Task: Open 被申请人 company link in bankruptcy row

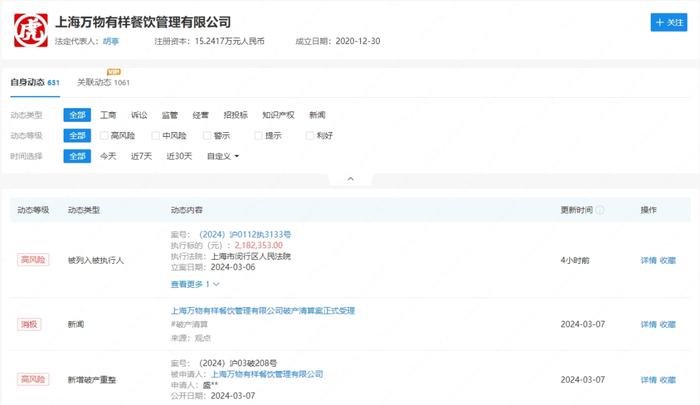Action: [267, 374]
